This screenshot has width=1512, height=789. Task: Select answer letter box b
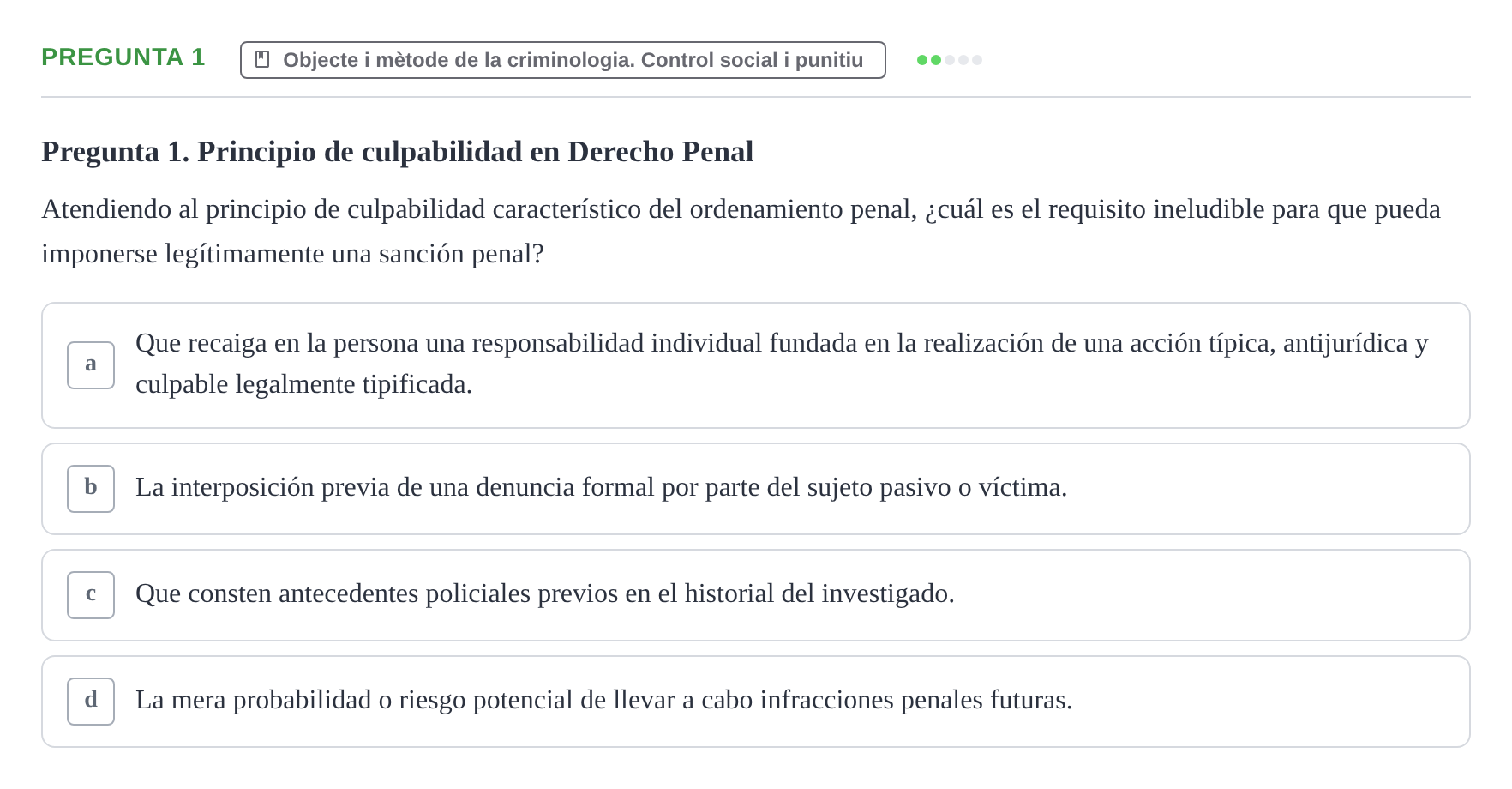pos(91,489)
